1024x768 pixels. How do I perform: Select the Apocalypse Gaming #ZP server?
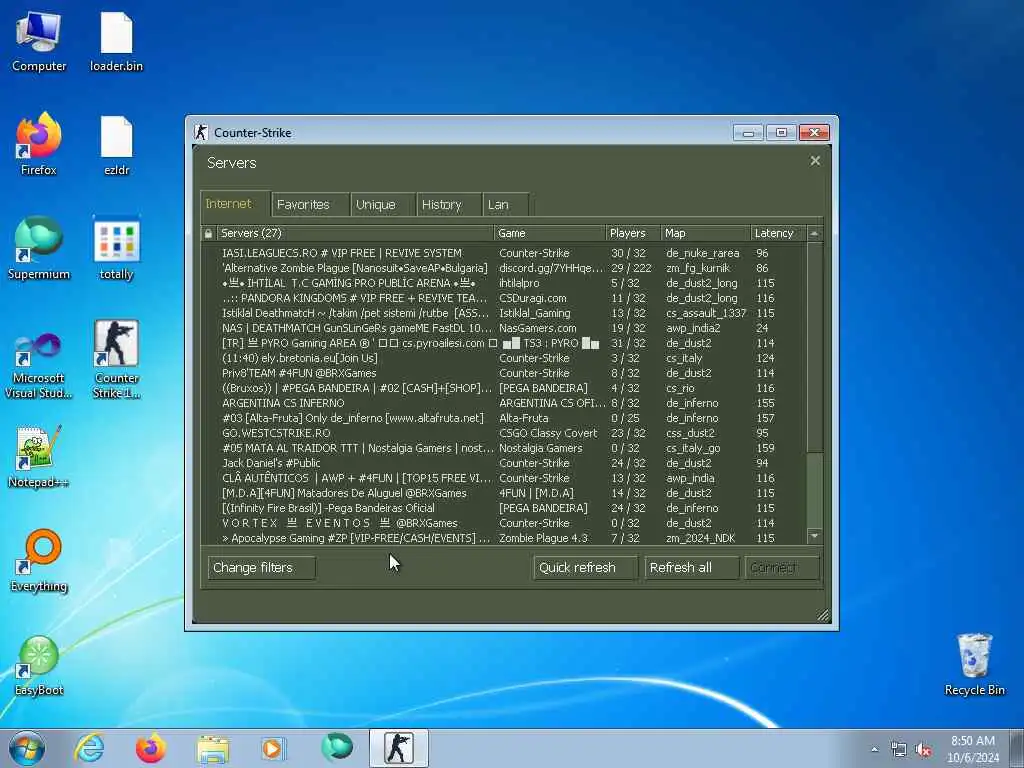click(504, 538)
